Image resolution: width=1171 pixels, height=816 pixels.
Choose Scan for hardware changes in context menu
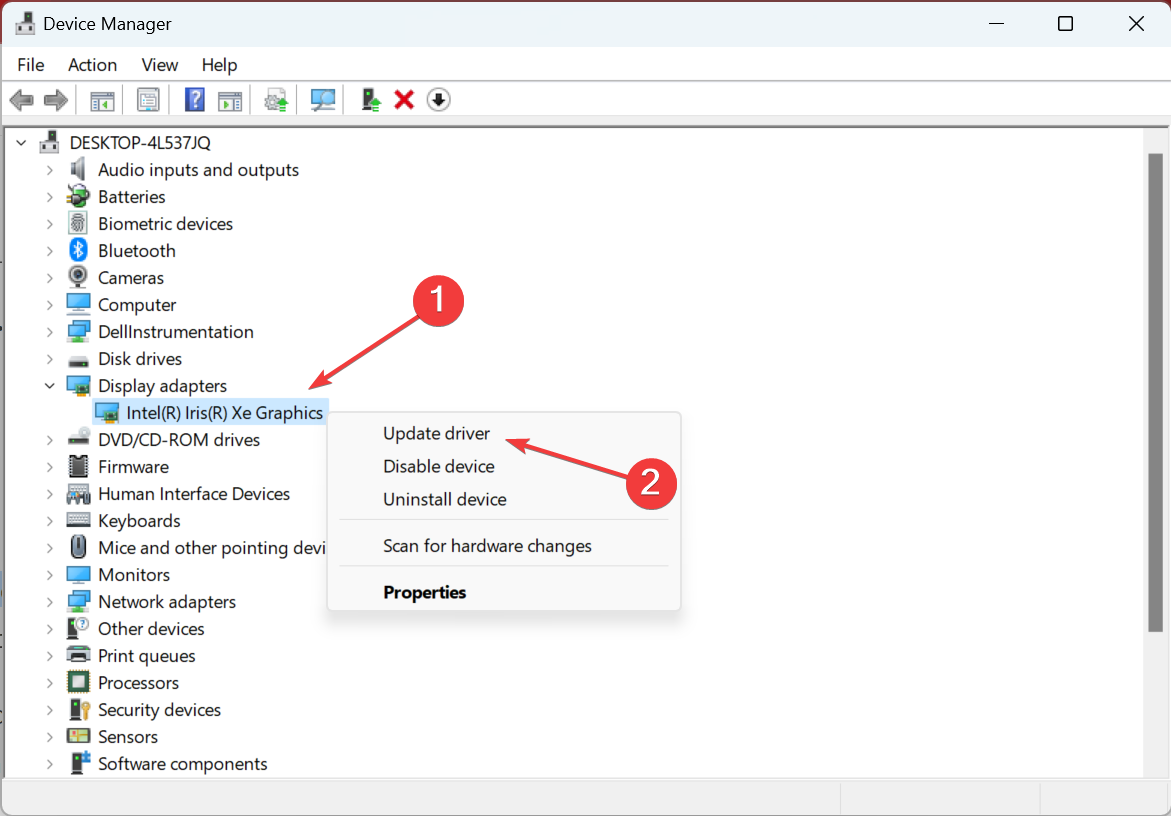(487, 546)
